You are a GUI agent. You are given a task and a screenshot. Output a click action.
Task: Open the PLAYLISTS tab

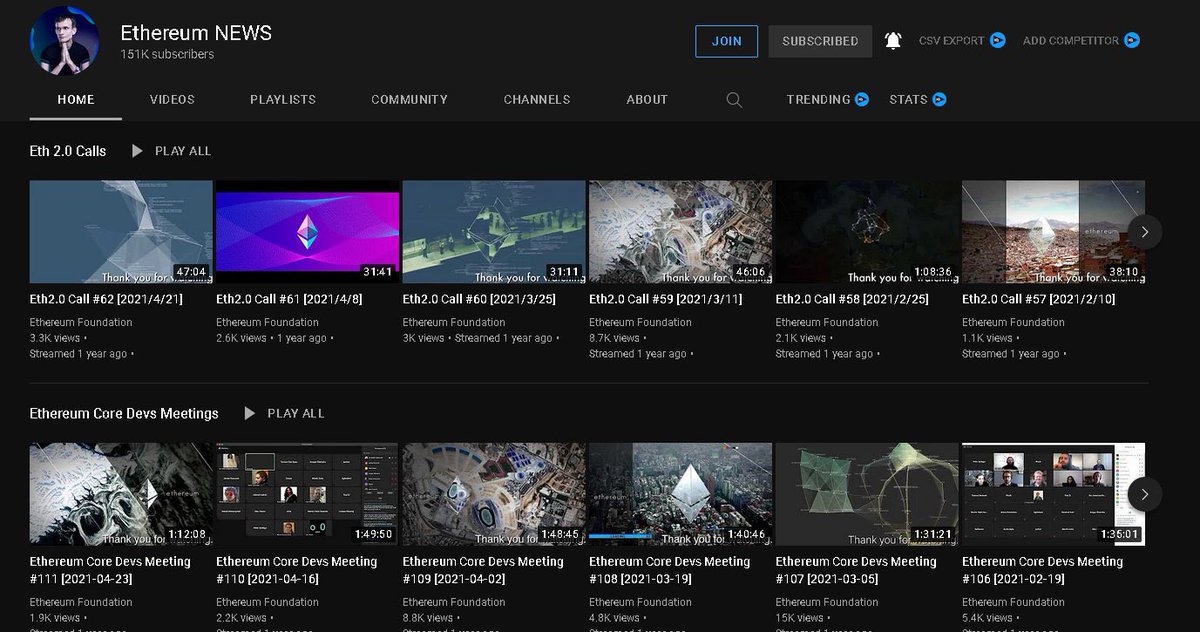tap(283, 100)
